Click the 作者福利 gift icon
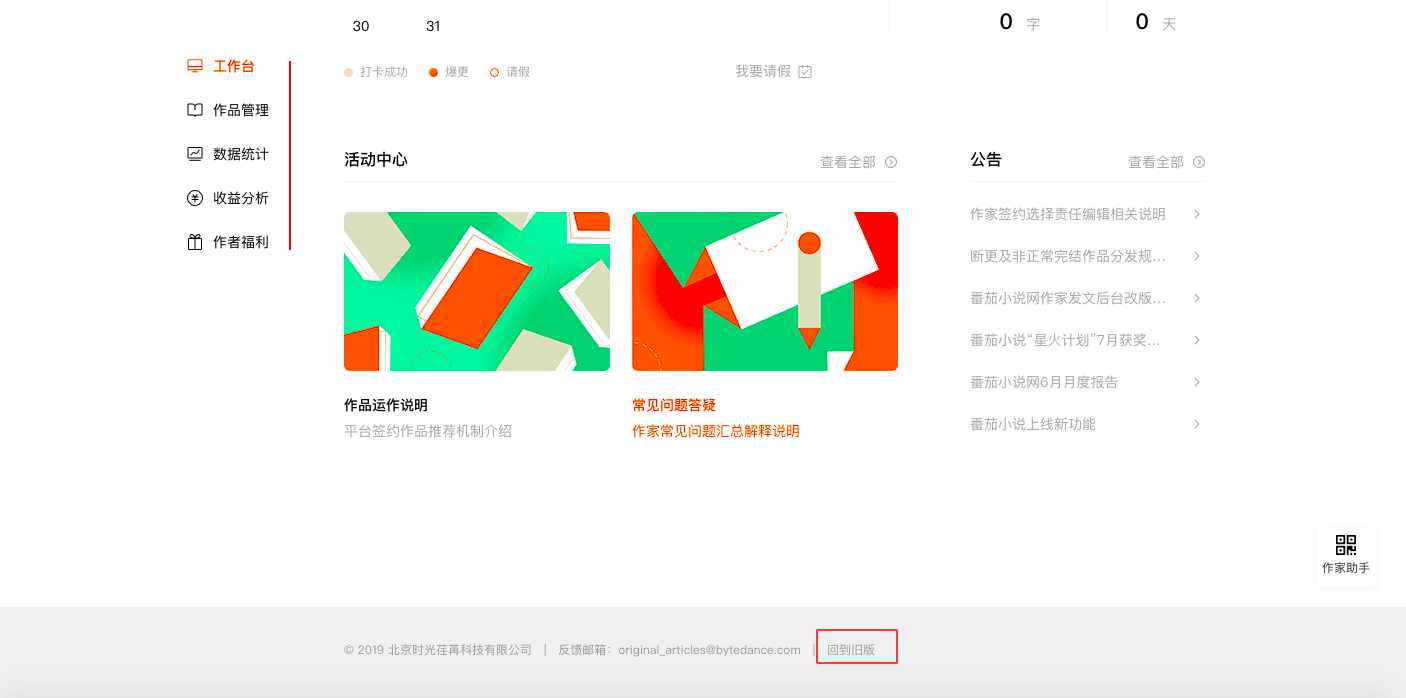This screenshot has width=1406, height=698. [195, 242]
